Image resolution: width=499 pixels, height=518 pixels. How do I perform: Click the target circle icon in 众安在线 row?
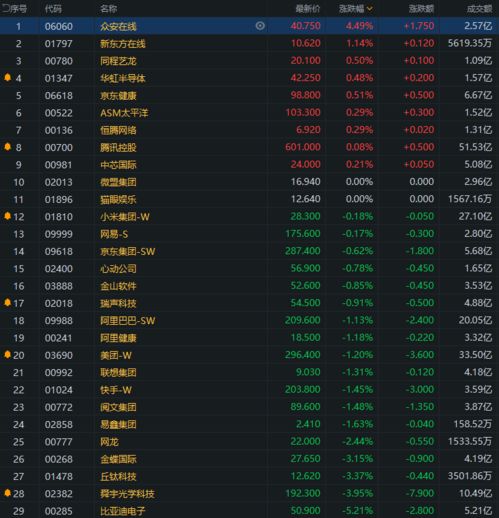pos(260,26)
